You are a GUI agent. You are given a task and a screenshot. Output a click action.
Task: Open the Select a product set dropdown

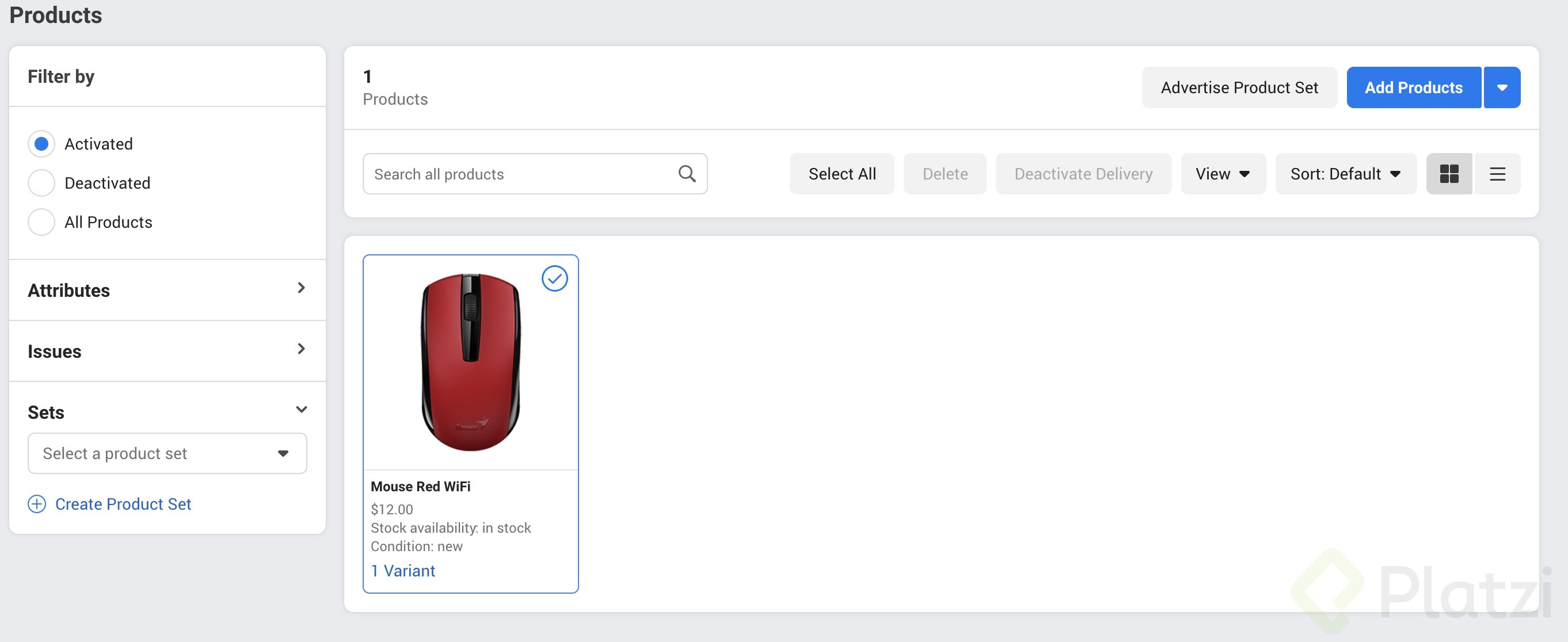tap(168, 453)
